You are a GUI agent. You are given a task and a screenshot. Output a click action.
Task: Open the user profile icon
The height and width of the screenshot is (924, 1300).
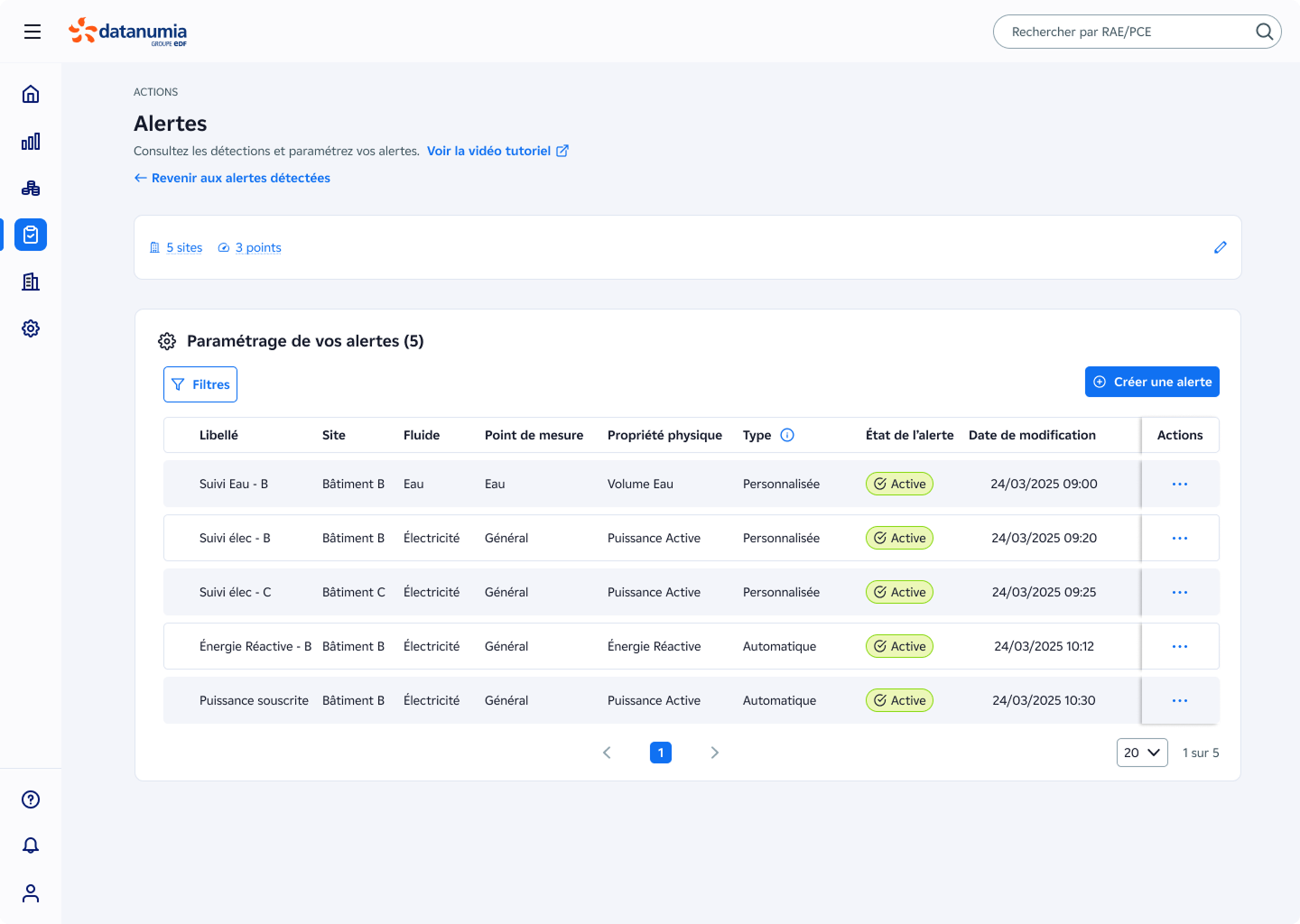pyautogui.click(x=31, y=893)
